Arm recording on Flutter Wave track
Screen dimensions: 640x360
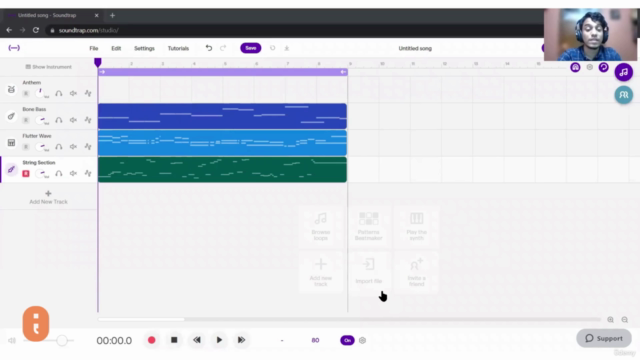coord(26,147)
